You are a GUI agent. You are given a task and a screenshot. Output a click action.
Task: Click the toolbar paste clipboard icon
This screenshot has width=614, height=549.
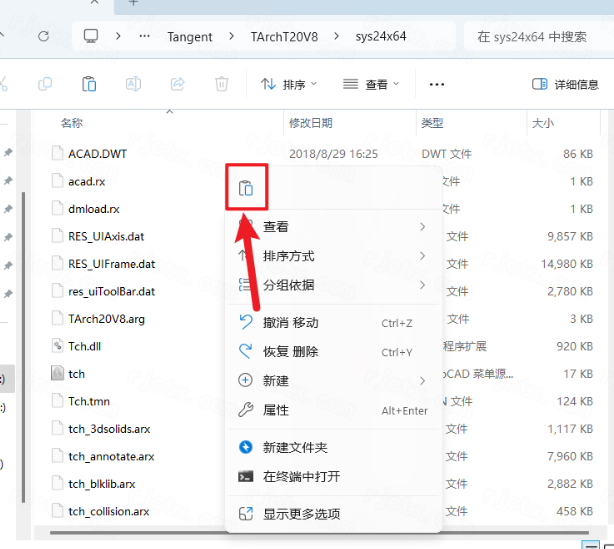pyautogui.click(x=89, y=84)
